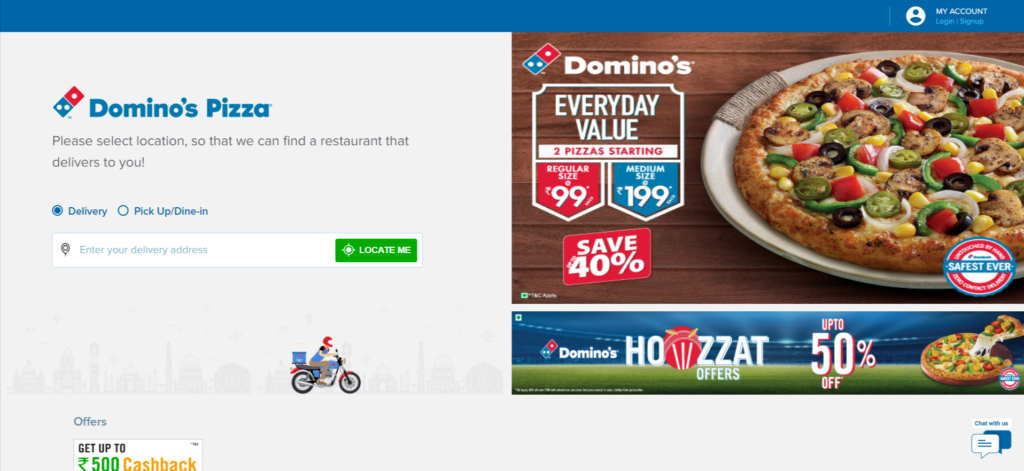The width and height of the screenshot is (1024, 471).
Task: Click the crosshair icon inside Locate Me
Action: (x=348, y=250)
